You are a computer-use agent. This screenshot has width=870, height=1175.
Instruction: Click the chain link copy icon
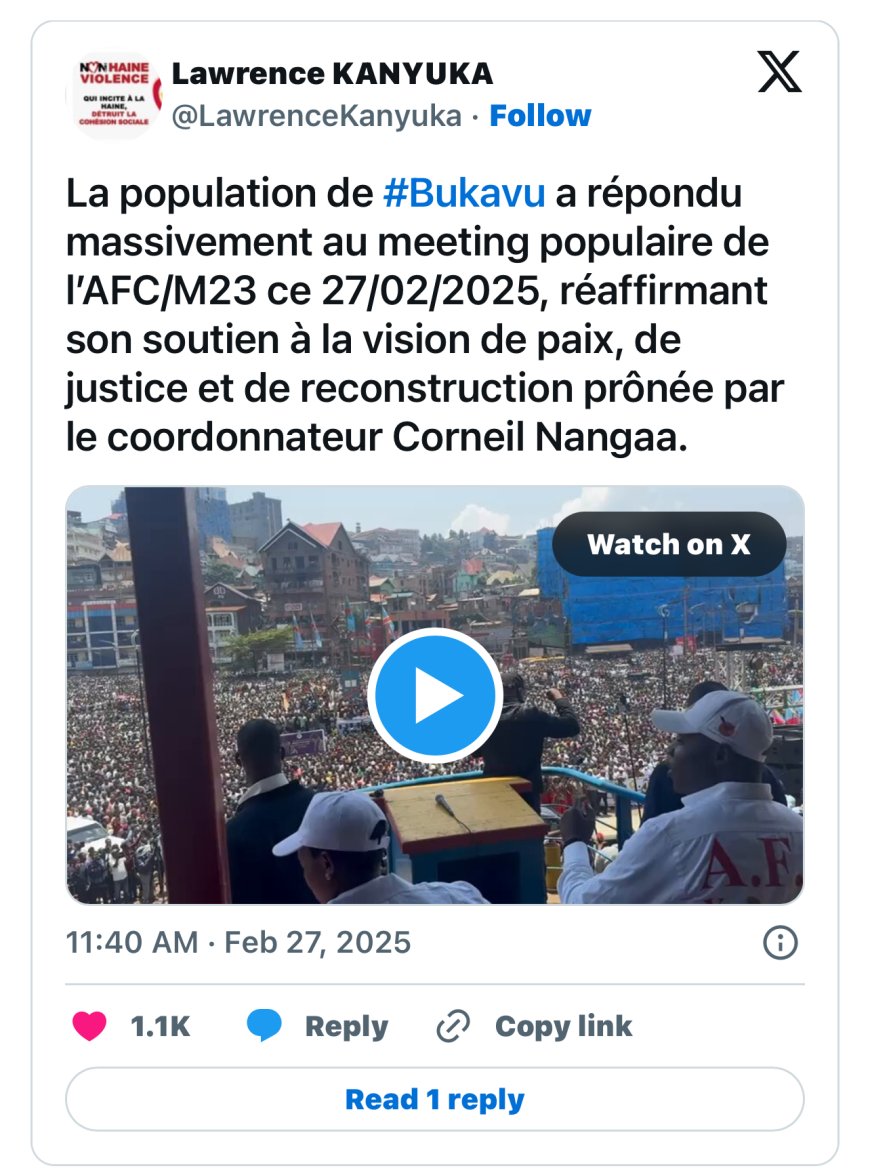pos(453,1026)
